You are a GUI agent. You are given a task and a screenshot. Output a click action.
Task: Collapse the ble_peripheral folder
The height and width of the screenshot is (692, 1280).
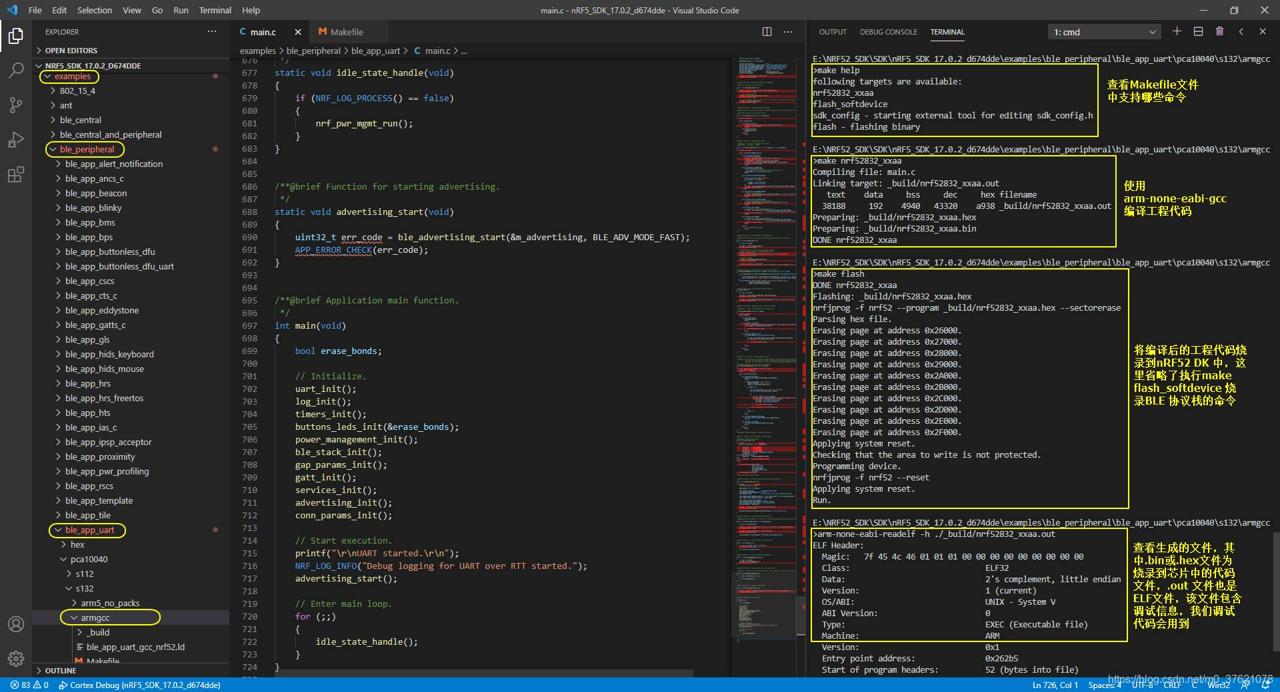tap(131, 149)
